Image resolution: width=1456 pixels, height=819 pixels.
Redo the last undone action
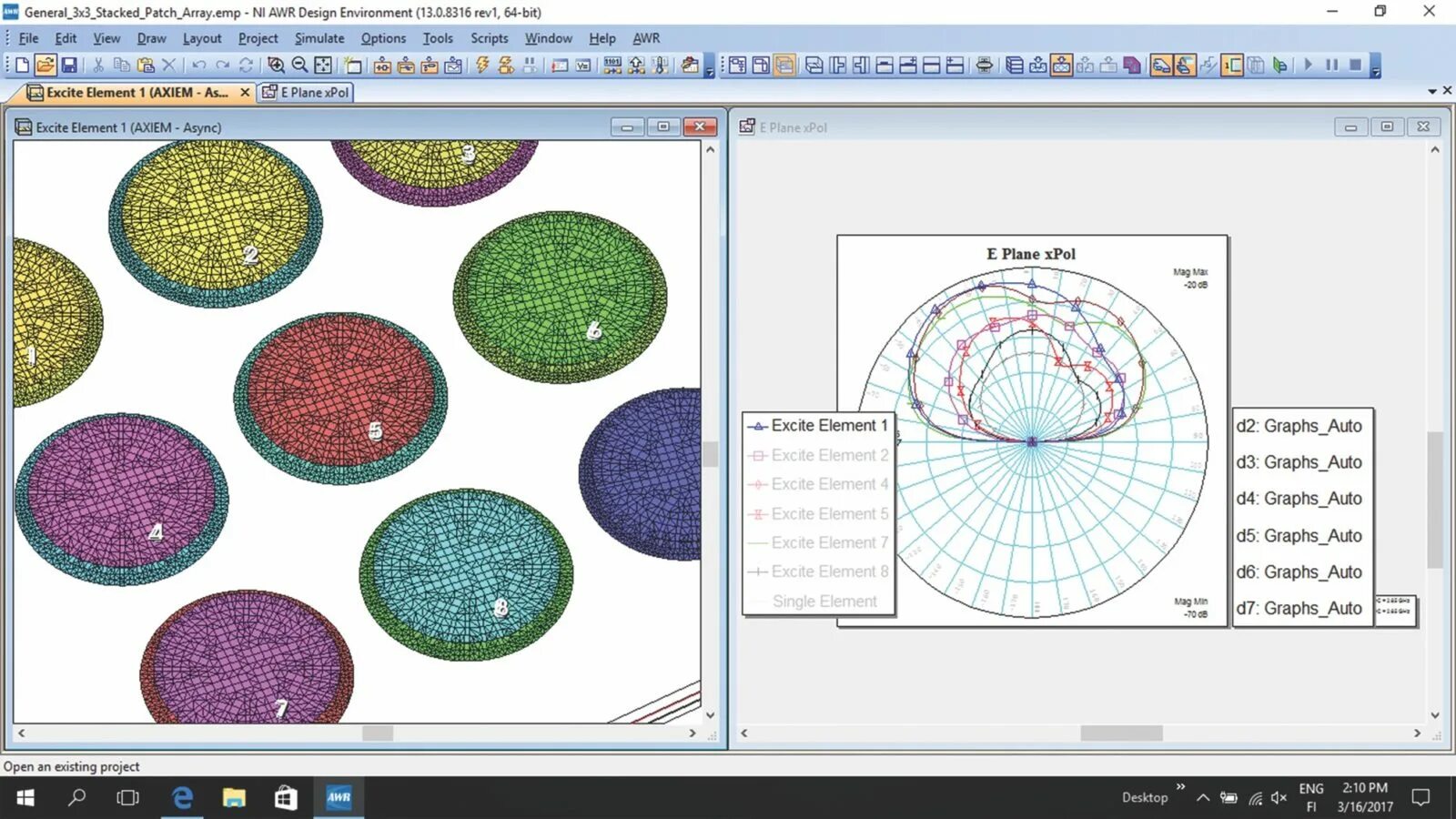pyautogui.click(x=222, y=65)
